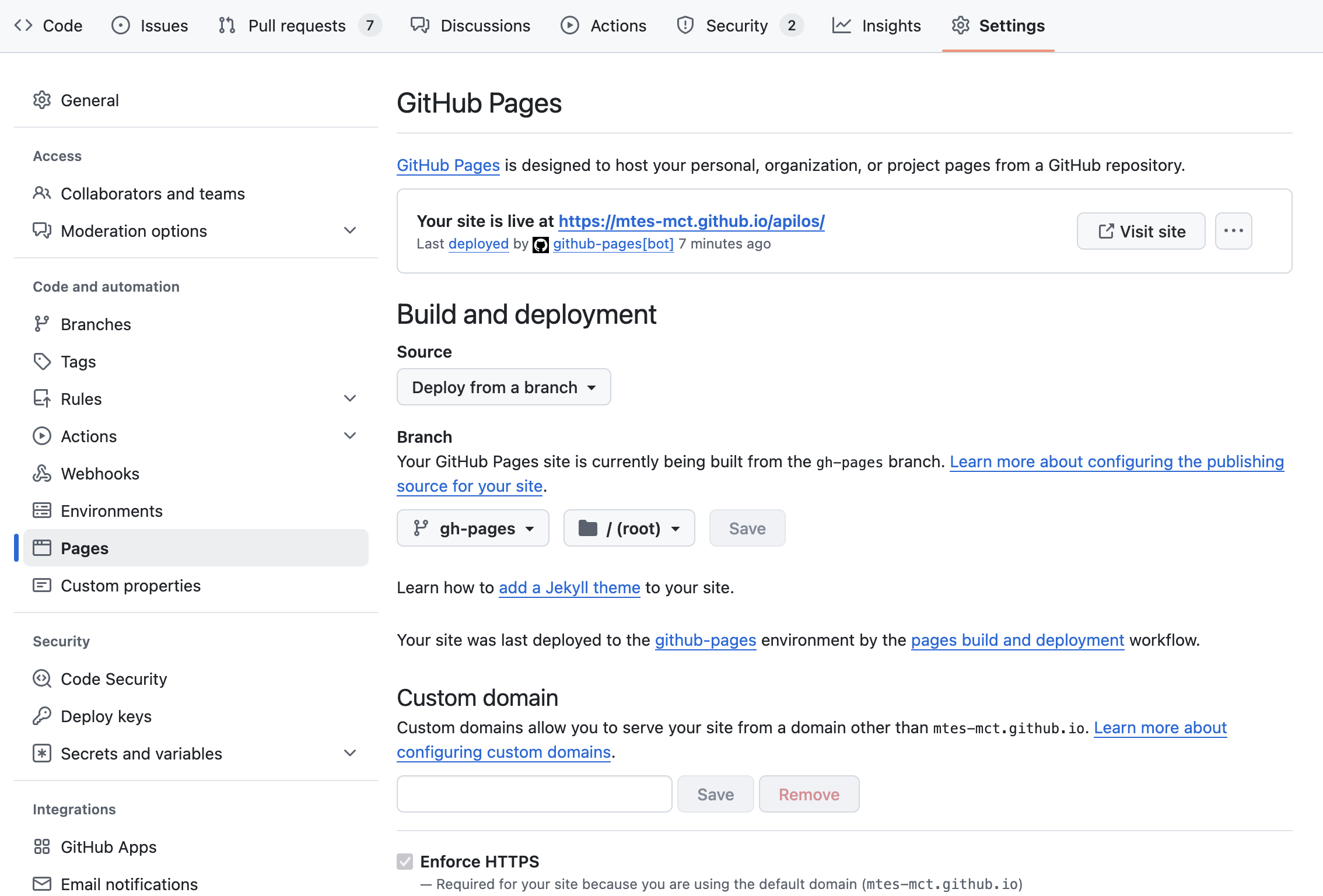Select Custom properties in the sidebar

(196, 586)
